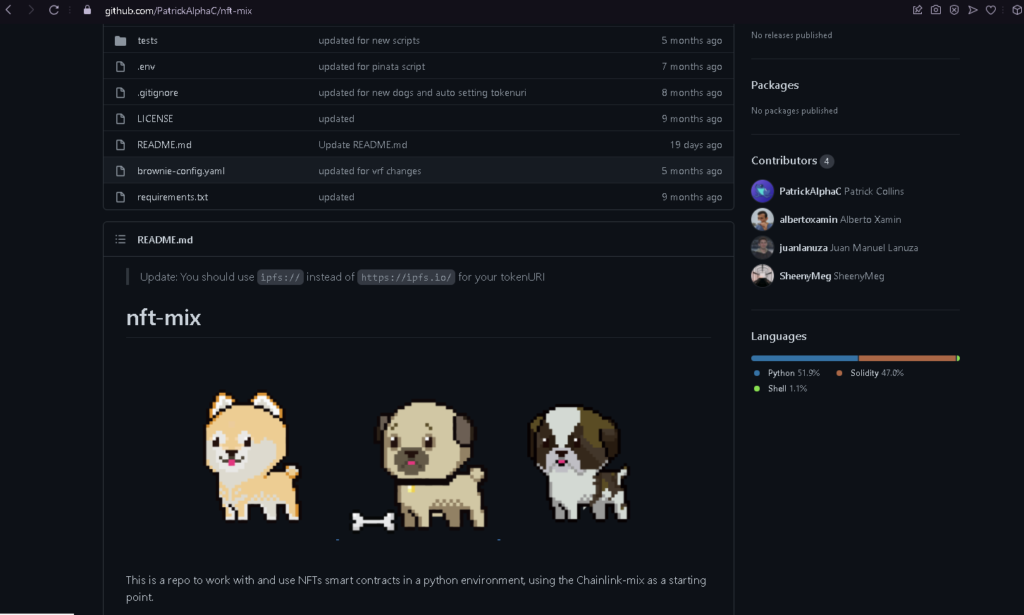Image resolution: width=1024 pixels, height=615 pixels.
Task: Open commit 'Update README.md'
Action: [362, 145]
